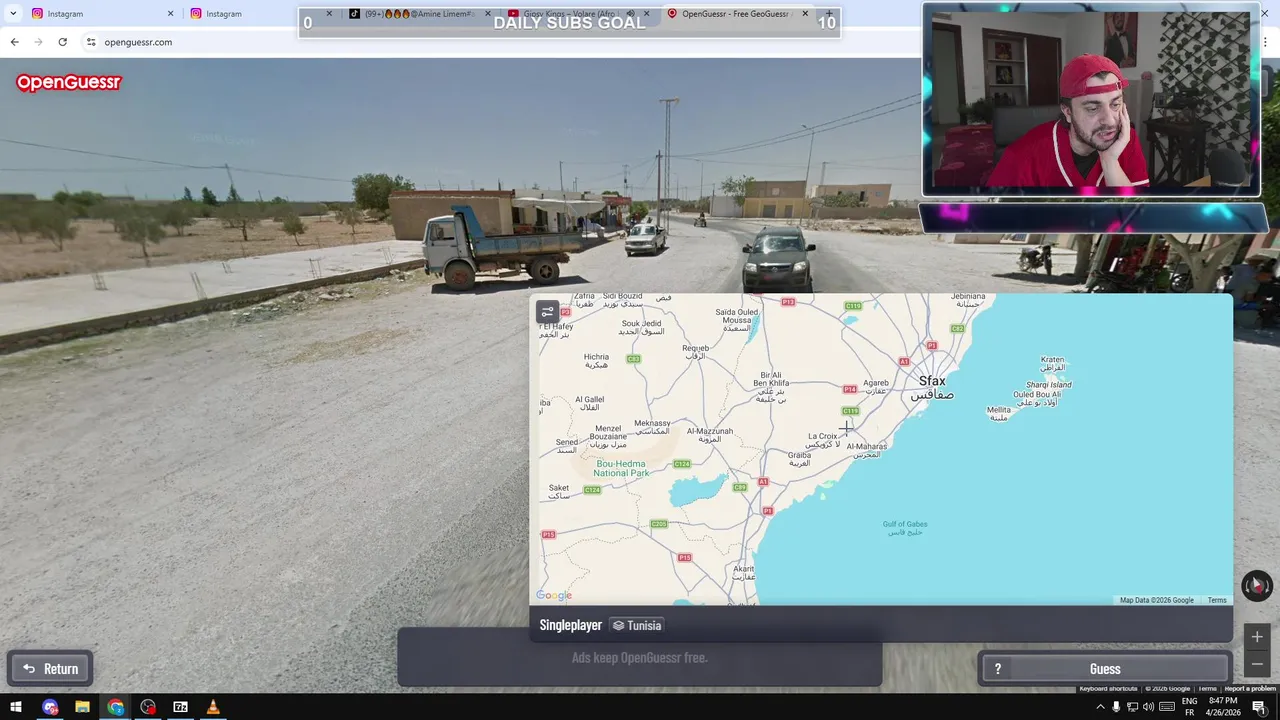Viewport: 1280px width, 720px height.
Task: Click the microphone tray icon
Action: pos(1116,707)
